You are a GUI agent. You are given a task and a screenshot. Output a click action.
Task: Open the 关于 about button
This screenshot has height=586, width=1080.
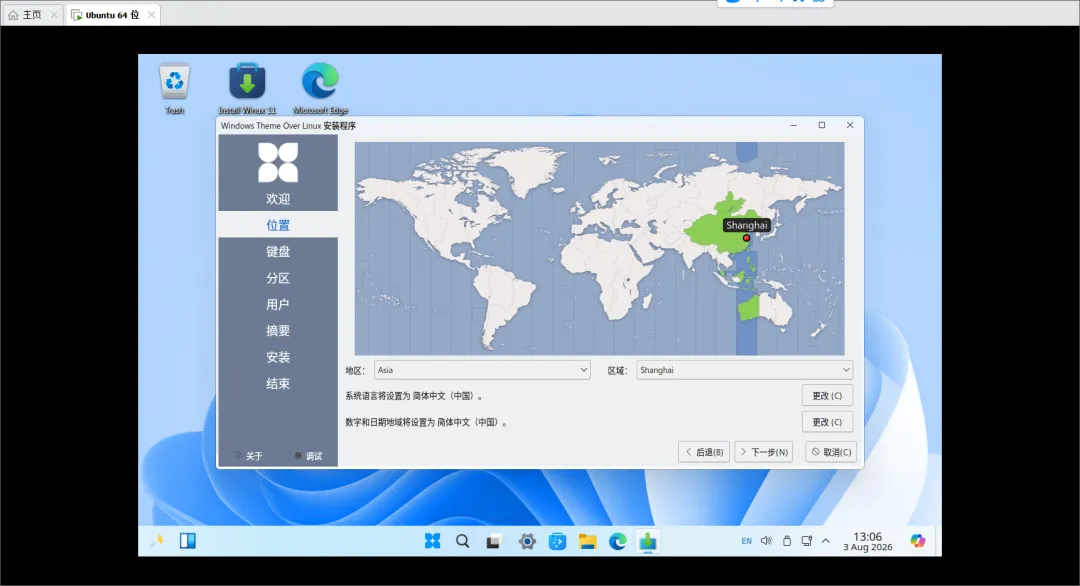coord(249,456)
